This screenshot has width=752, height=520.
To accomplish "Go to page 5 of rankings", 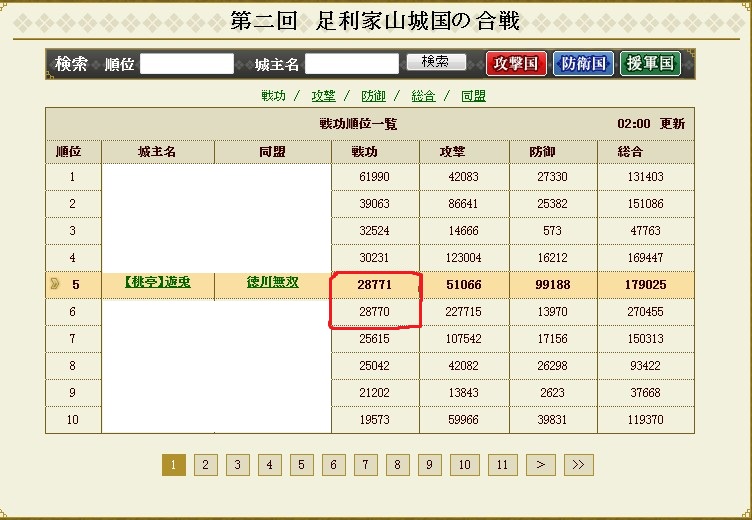I will (302, 465).
